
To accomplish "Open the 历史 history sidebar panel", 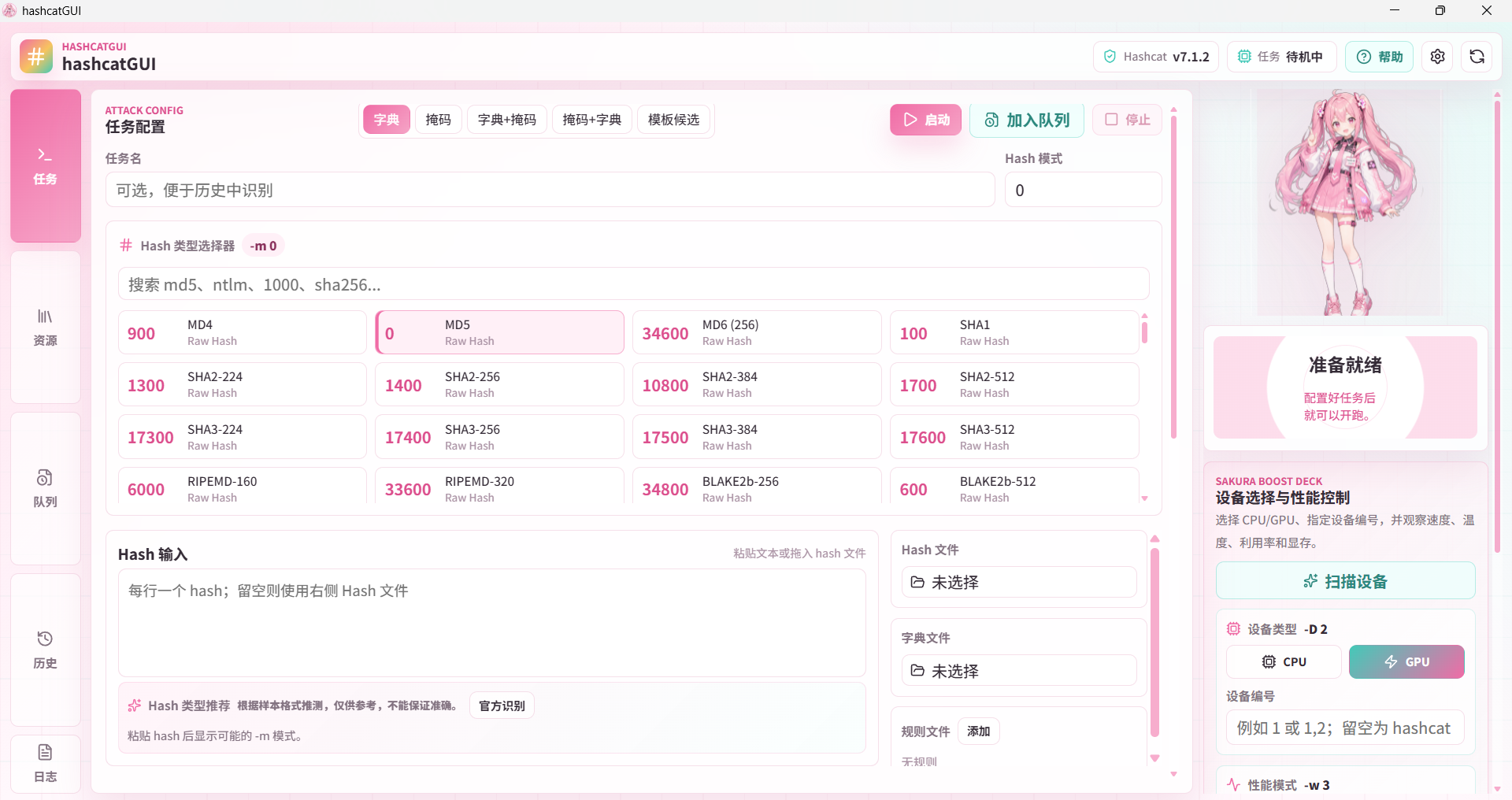I will (x=46, y=650).
